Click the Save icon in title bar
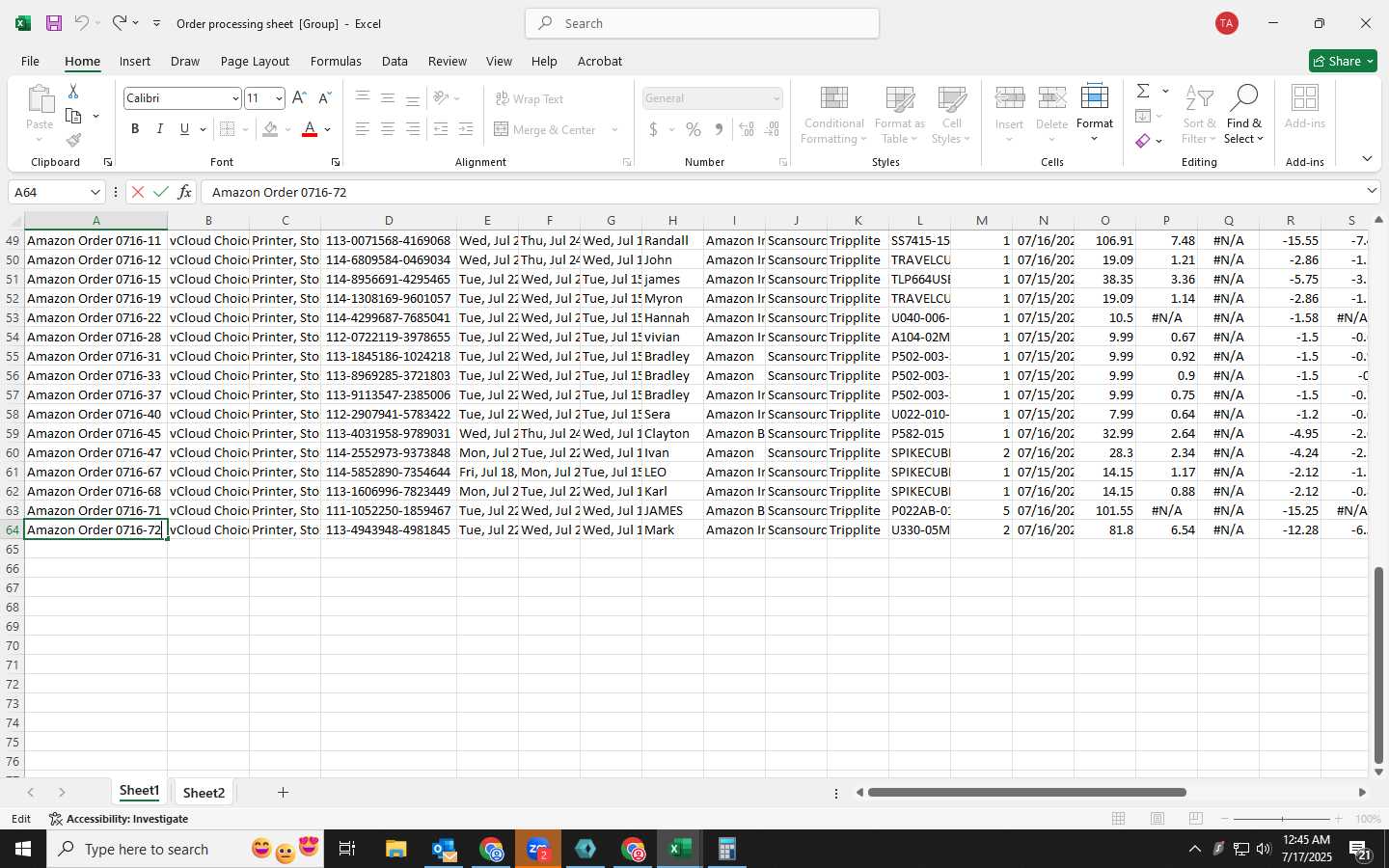Viewport: 1389px width, 868px height. tap(54, 23)
